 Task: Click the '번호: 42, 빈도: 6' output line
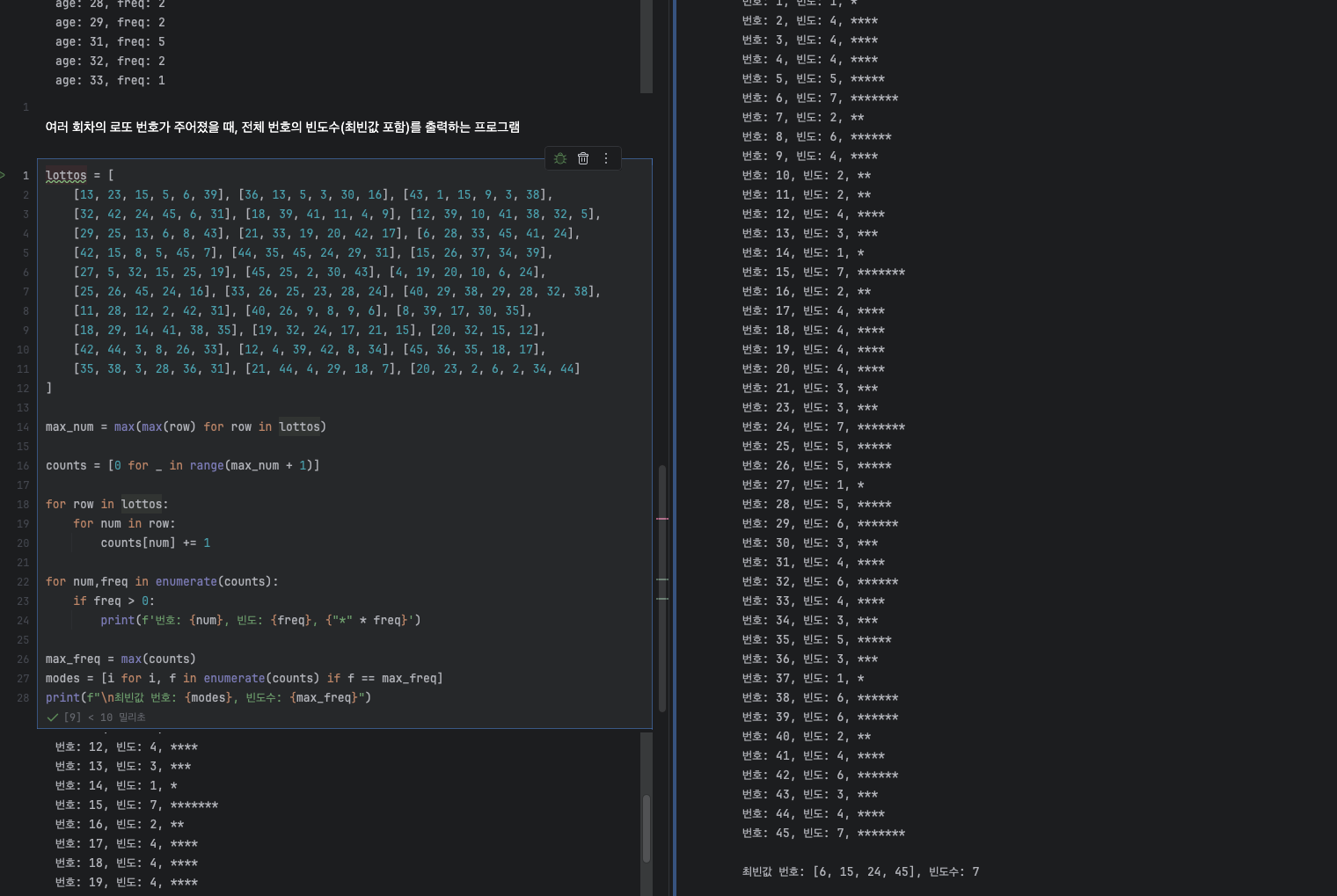click(820, 775)
